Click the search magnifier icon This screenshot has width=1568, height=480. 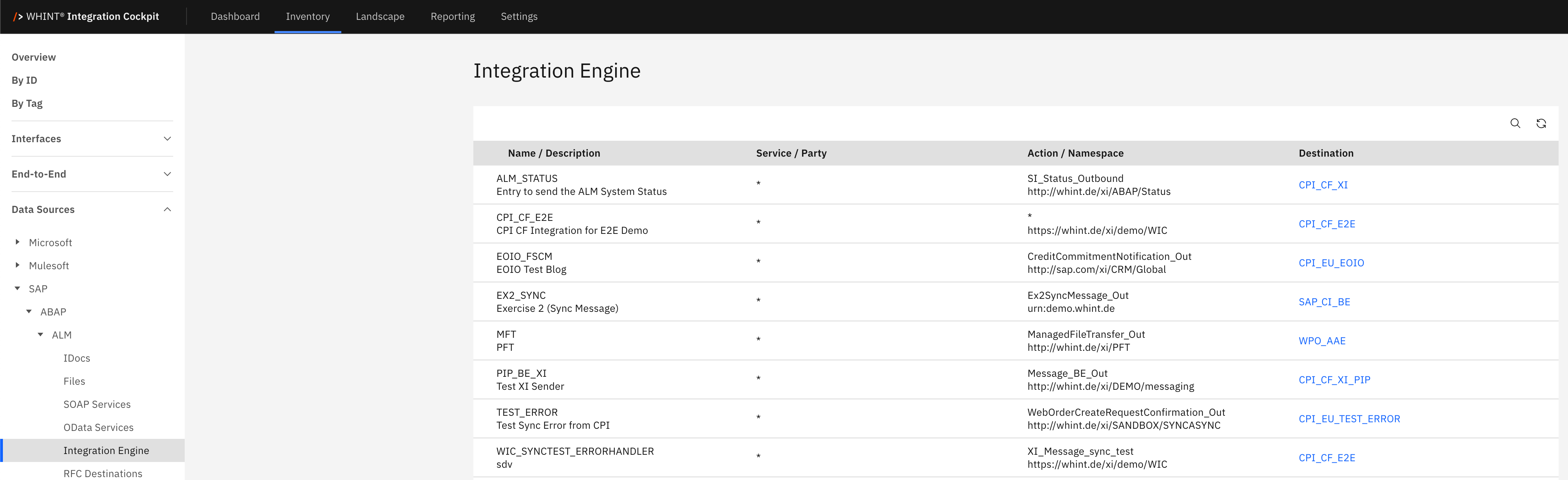[x=1515, y=124]
